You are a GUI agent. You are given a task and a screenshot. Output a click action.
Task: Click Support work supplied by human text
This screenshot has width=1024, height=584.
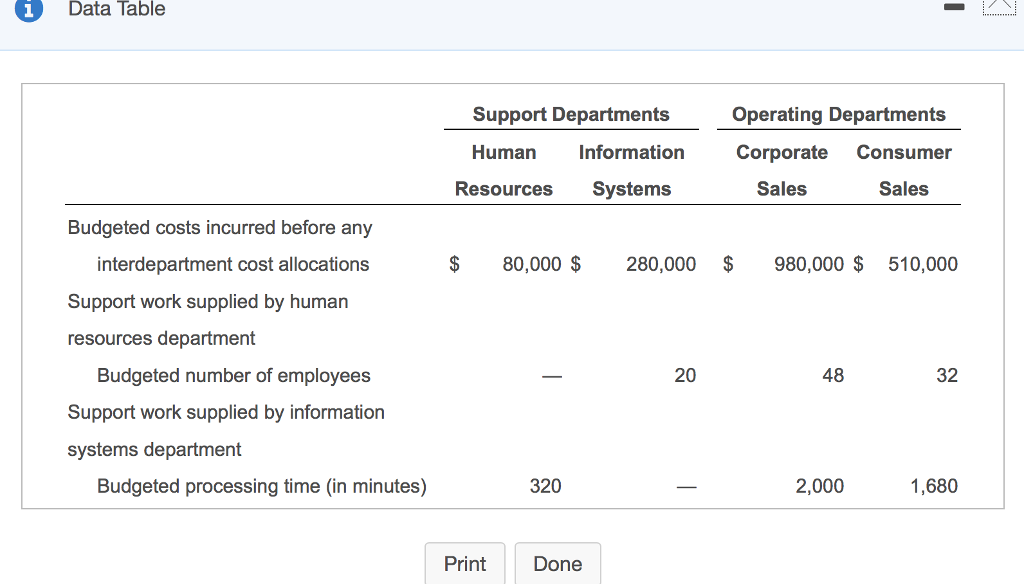coord(208,302)
